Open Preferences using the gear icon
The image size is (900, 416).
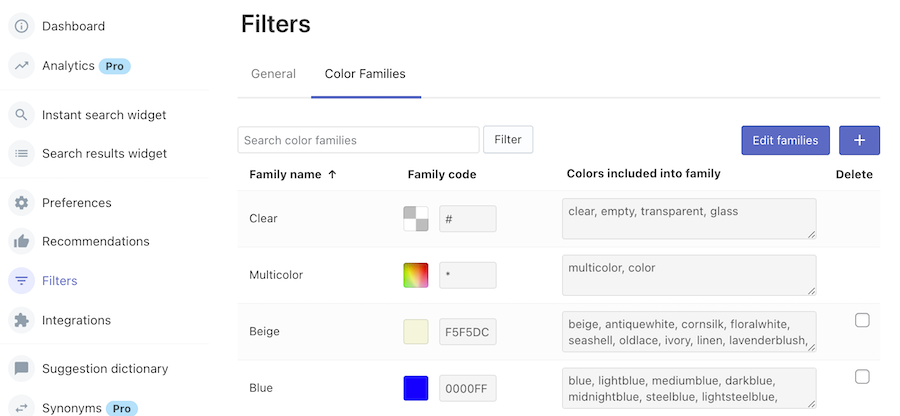coord(21,203)
